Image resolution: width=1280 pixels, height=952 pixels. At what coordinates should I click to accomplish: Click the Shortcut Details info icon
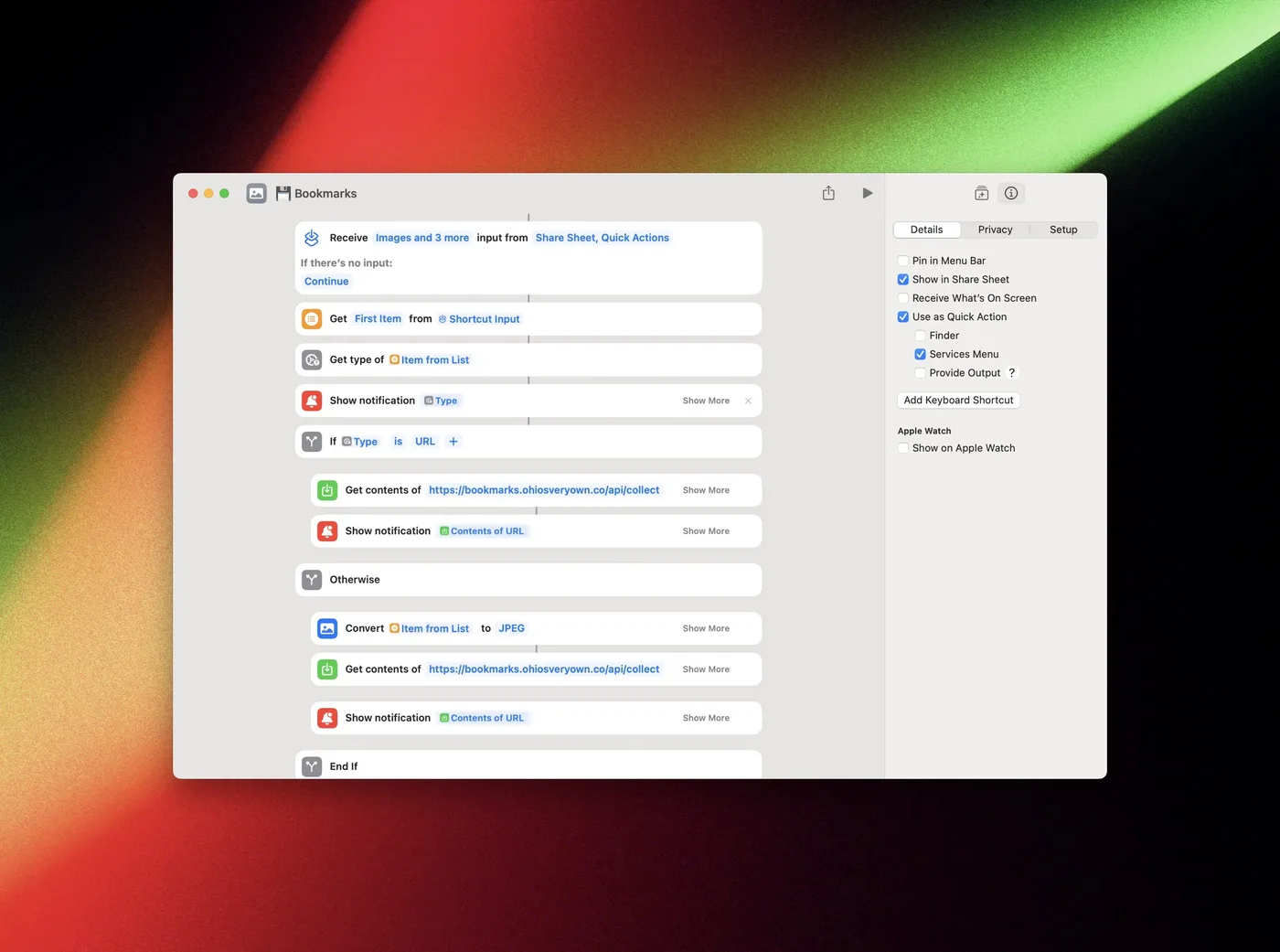pyautogui.click(x=1011, y=193)
